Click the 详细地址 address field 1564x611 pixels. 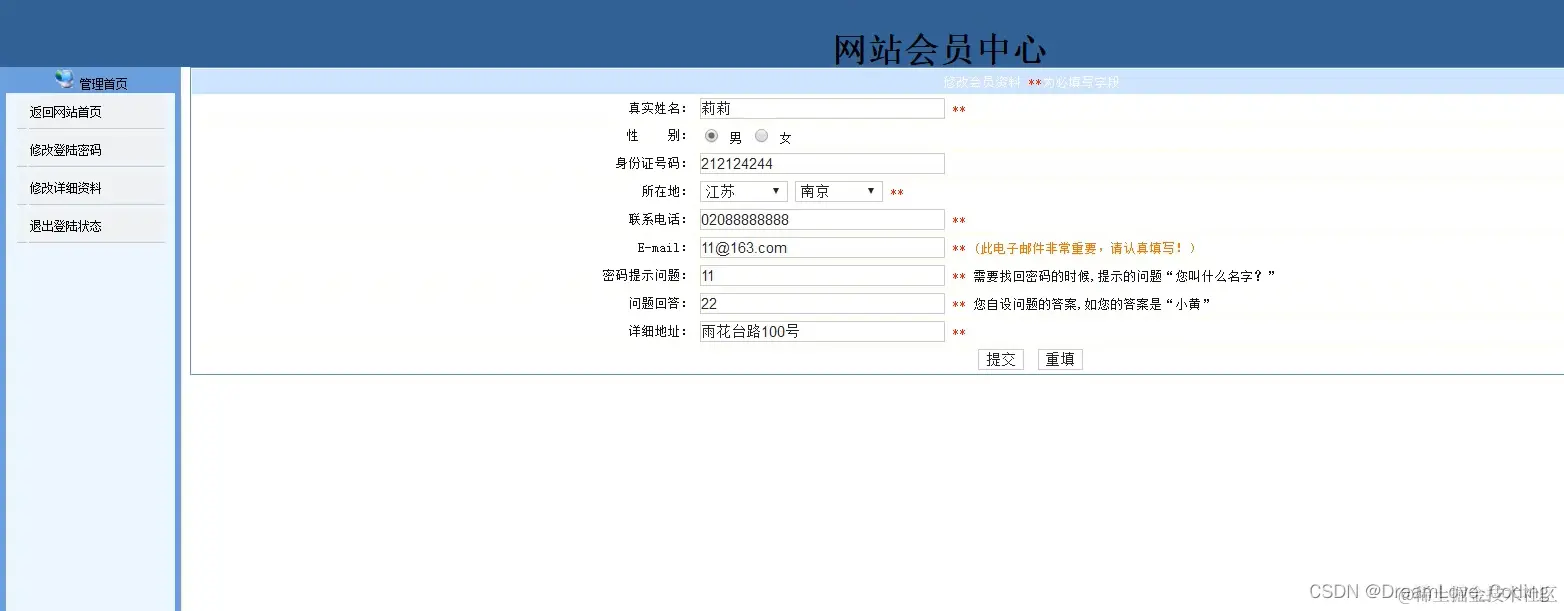tap(820, 331)
